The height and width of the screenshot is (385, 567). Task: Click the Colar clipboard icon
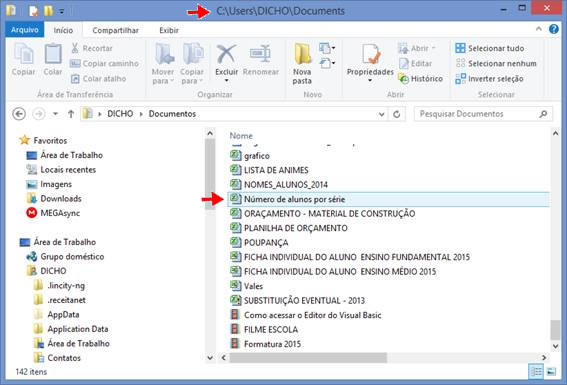[x=53, y=60]
